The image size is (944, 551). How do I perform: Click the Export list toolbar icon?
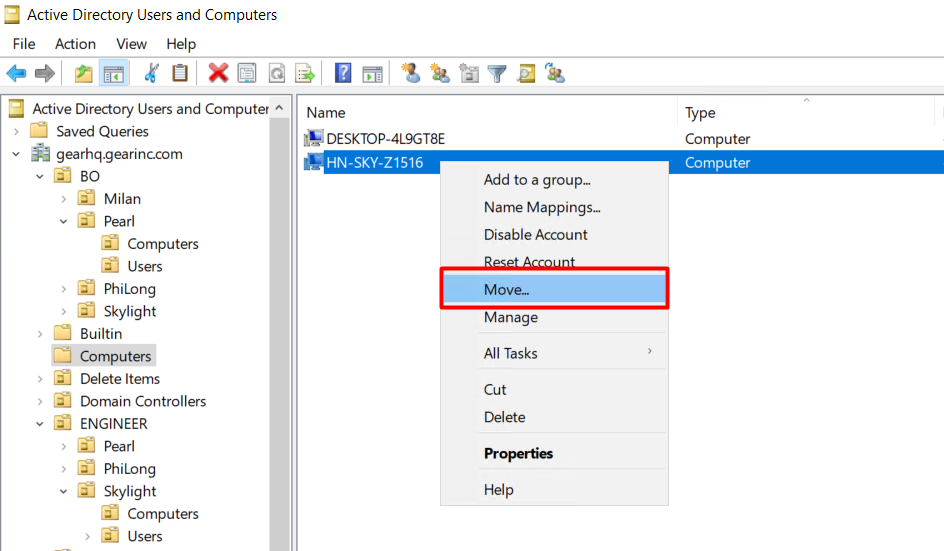point(305,73)
